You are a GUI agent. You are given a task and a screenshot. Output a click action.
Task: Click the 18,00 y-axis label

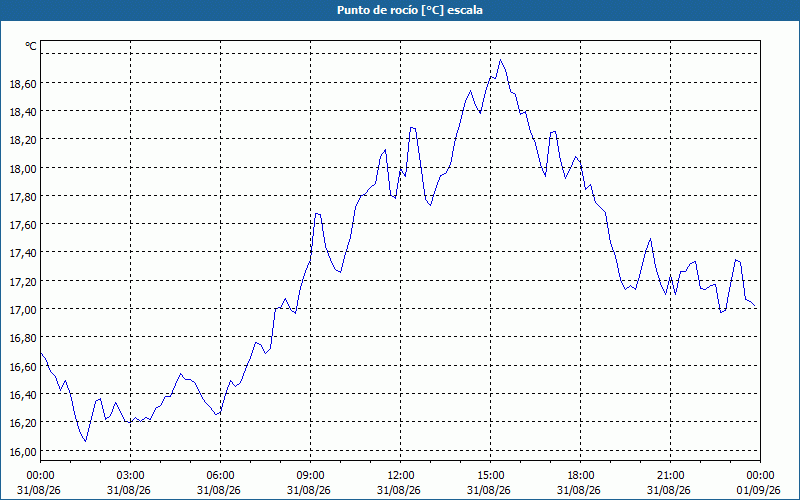tap(23, 168)
